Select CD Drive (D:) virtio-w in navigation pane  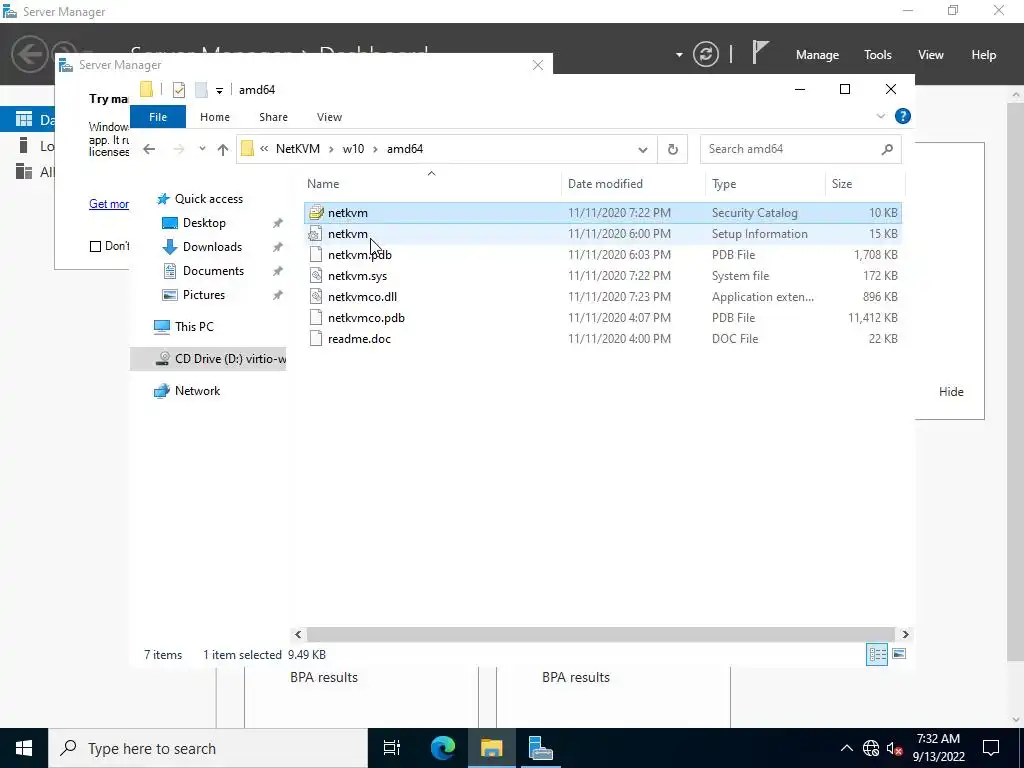[x=208, y=359]
